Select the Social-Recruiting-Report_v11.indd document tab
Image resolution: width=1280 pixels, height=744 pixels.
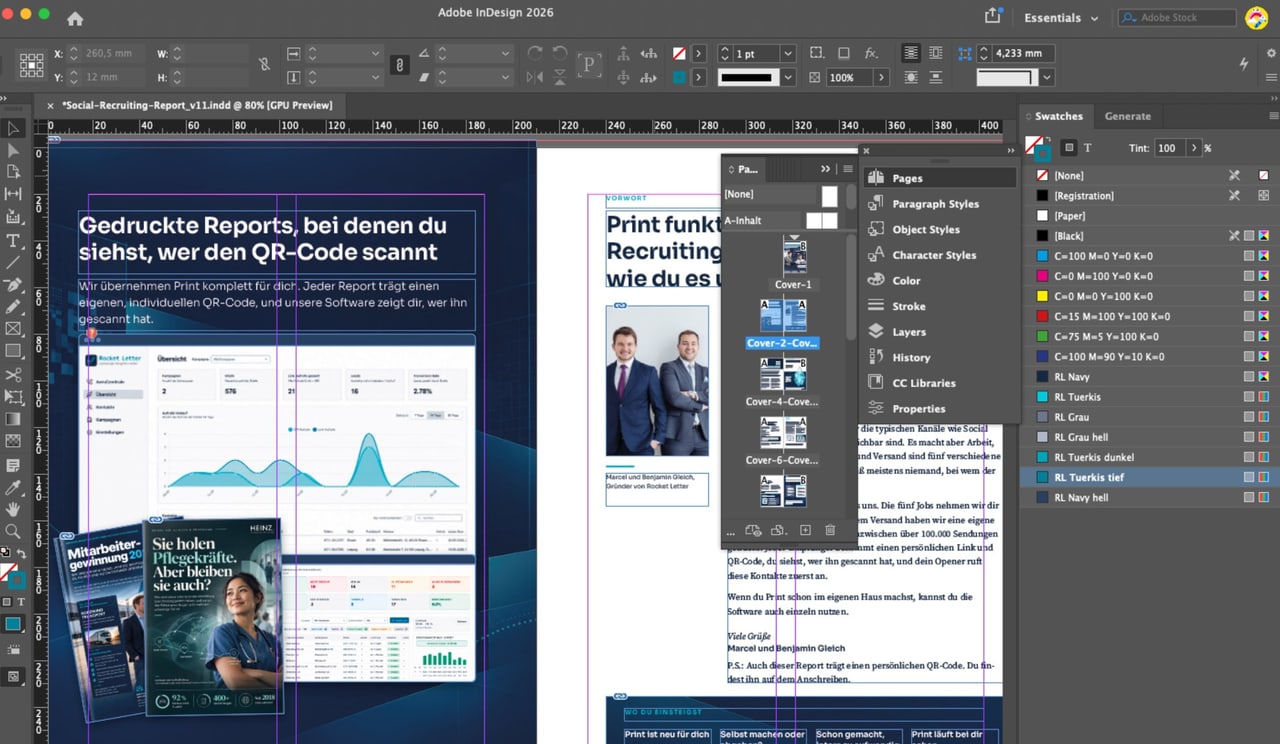pyautogui.click(x=190, y=104)
